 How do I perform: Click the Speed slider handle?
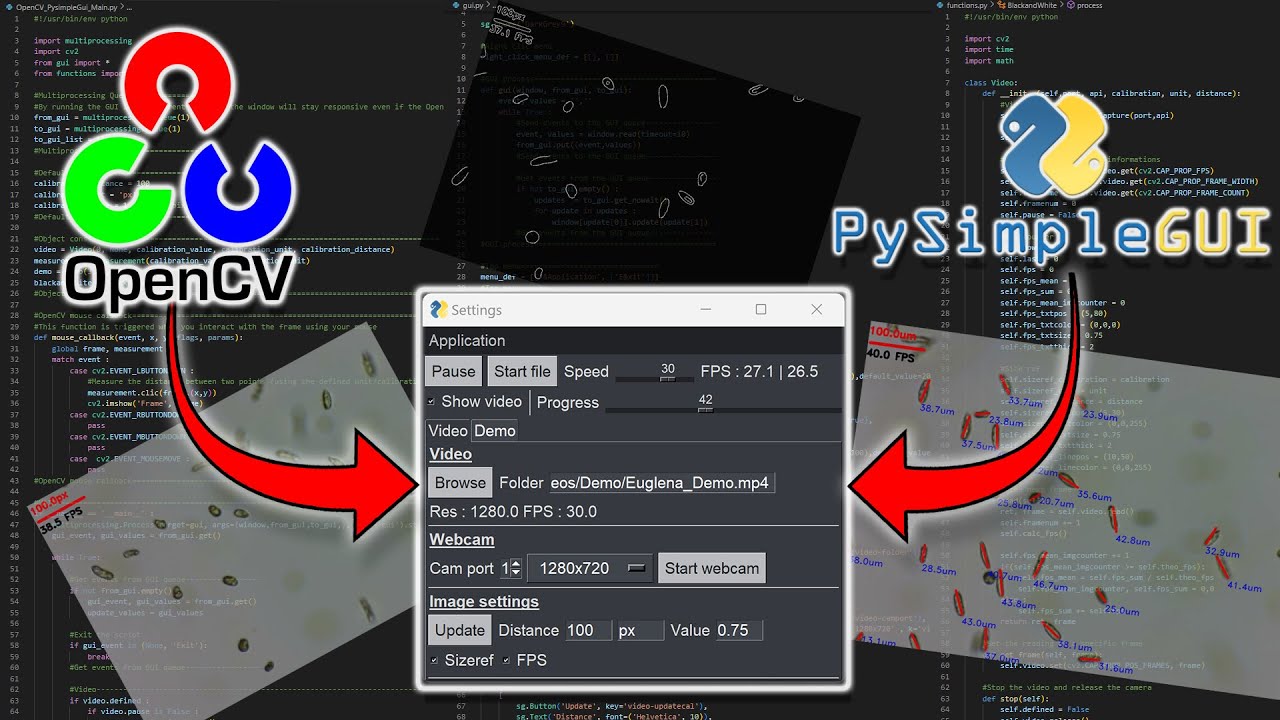pyautogui.click(x=667, y=379)
